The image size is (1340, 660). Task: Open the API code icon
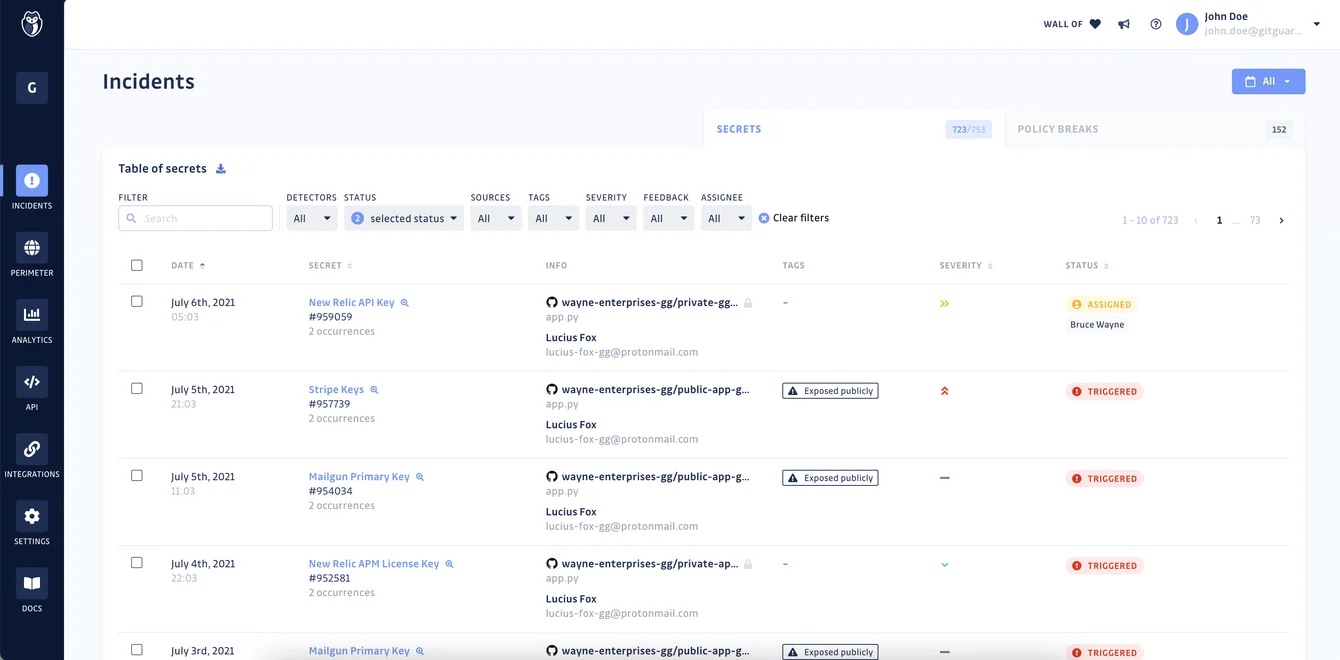[32, 382]
